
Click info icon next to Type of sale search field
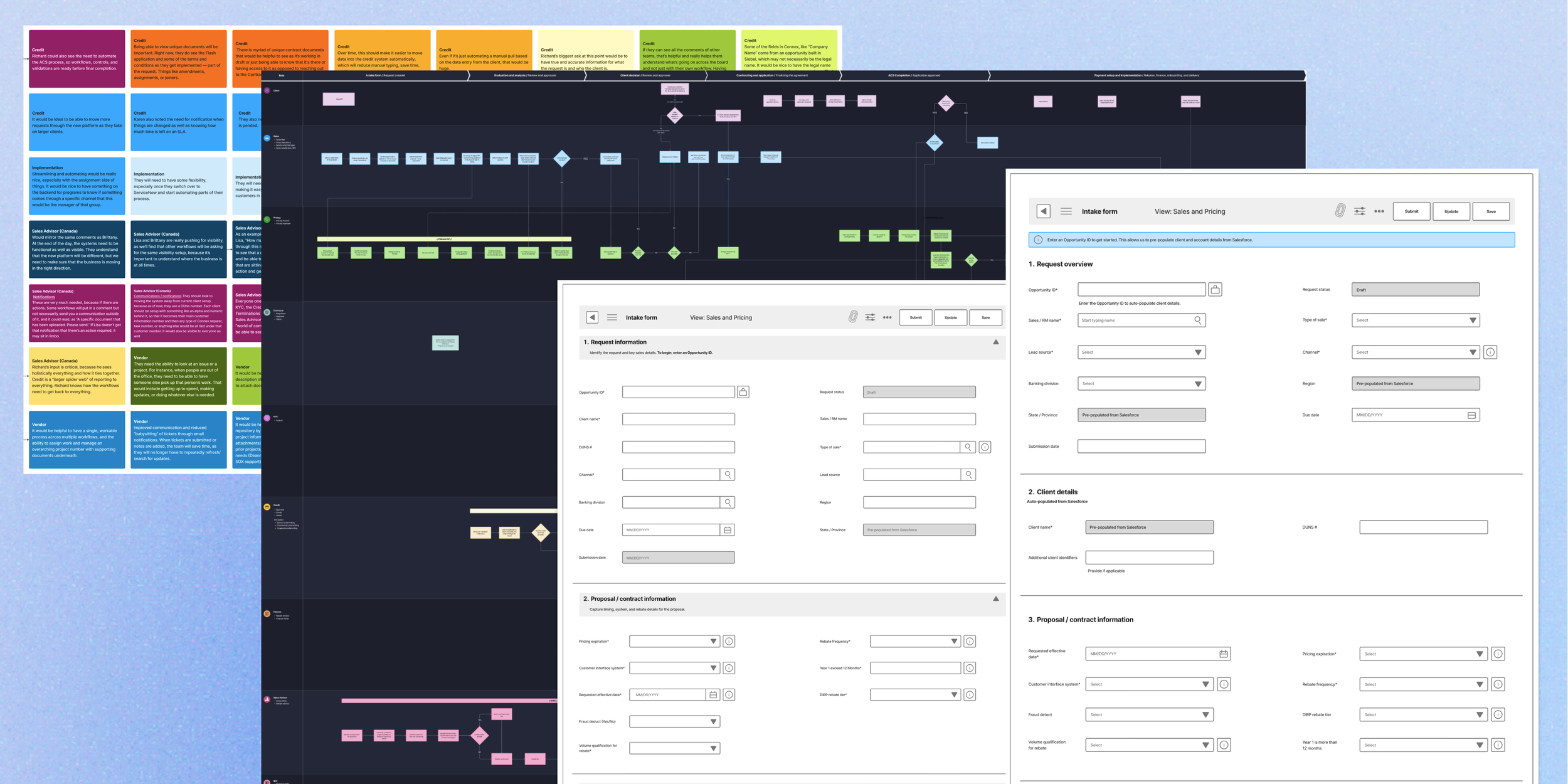click(x=985, y=447)
